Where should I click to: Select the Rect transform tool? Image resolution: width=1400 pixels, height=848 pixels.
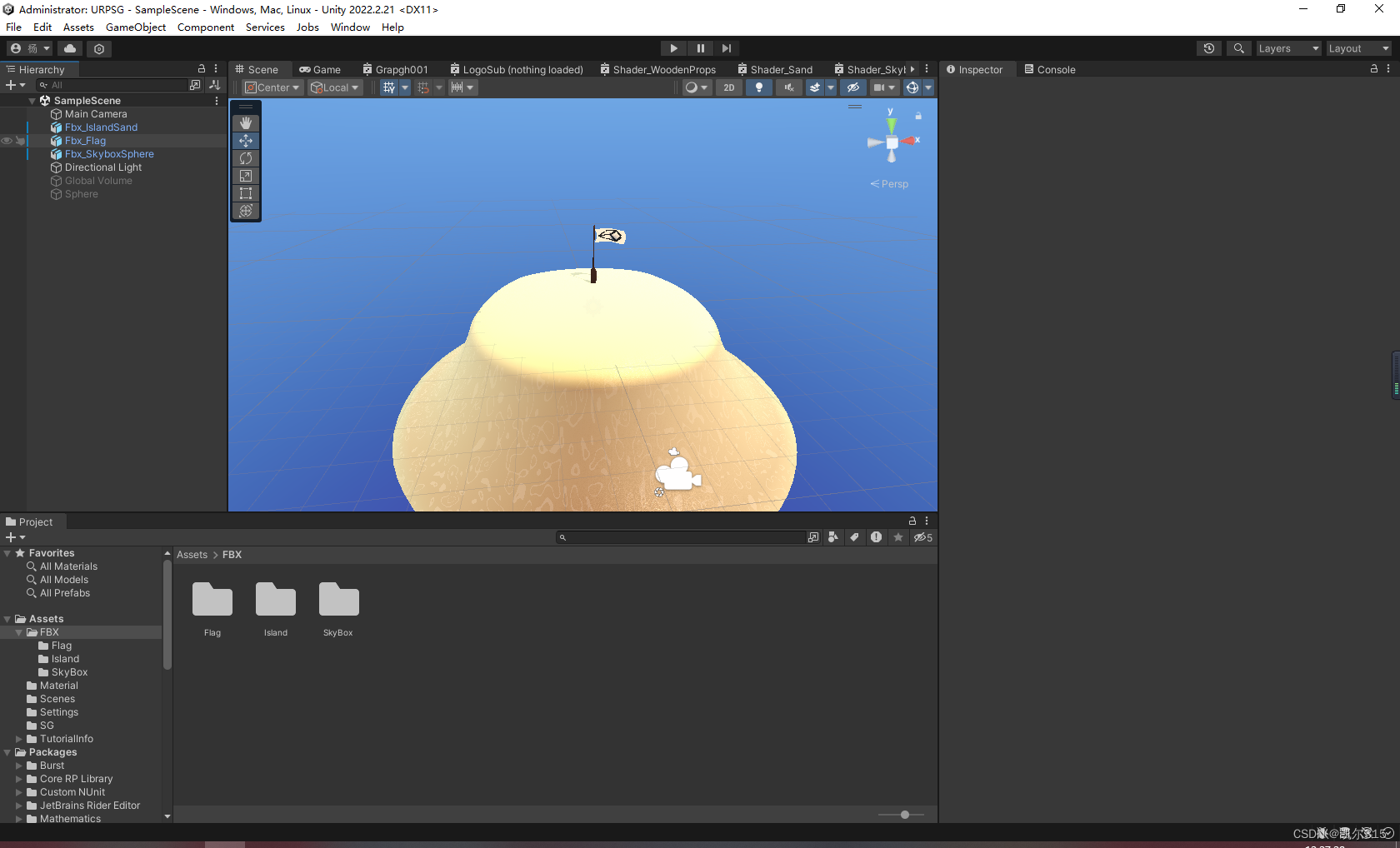pyautogui.click(x=246, y=192)
